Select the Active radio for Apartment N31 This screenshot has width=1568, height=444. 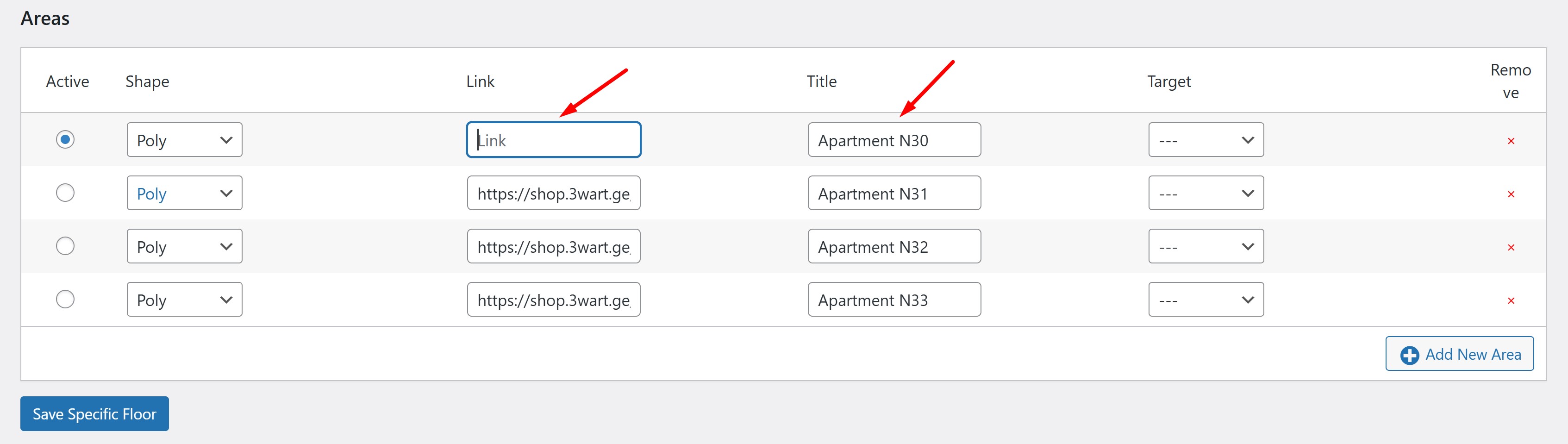[x=65, y=193]
